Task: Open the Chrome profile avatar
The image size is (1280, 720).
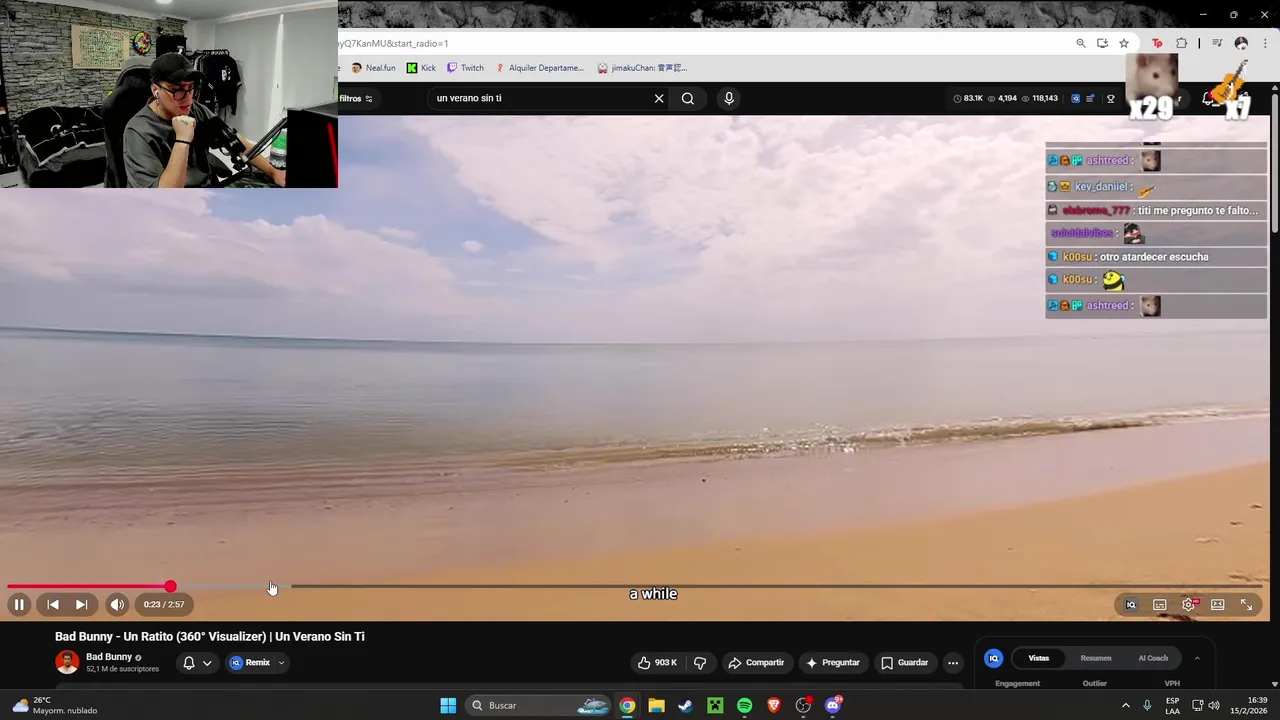Action: [1242, 43]
